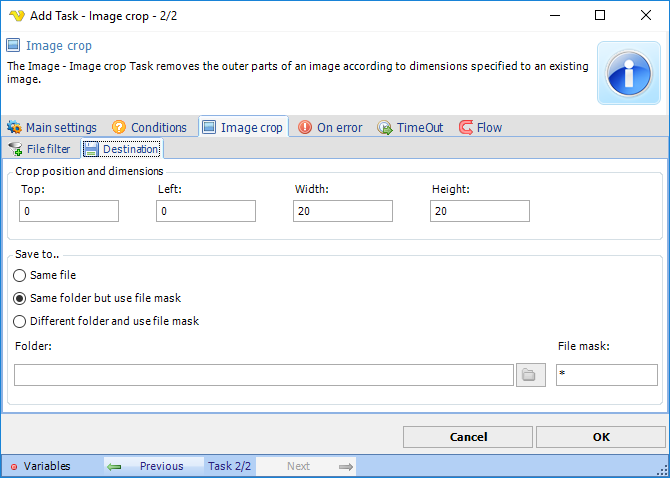Screen dimensions: 670x478
Task: Choose Different folder and use file mask
Action: click(19, 321)
